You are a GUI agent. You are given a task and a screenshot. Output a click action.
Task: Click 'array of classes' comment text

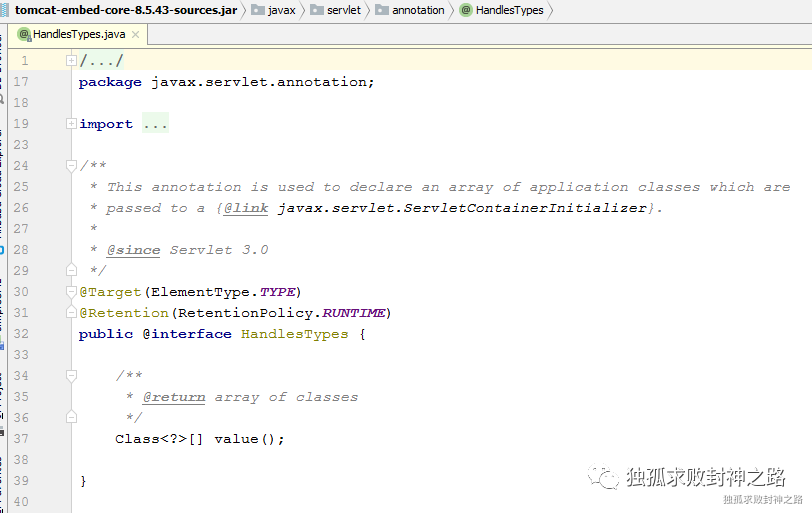point(286,397)
